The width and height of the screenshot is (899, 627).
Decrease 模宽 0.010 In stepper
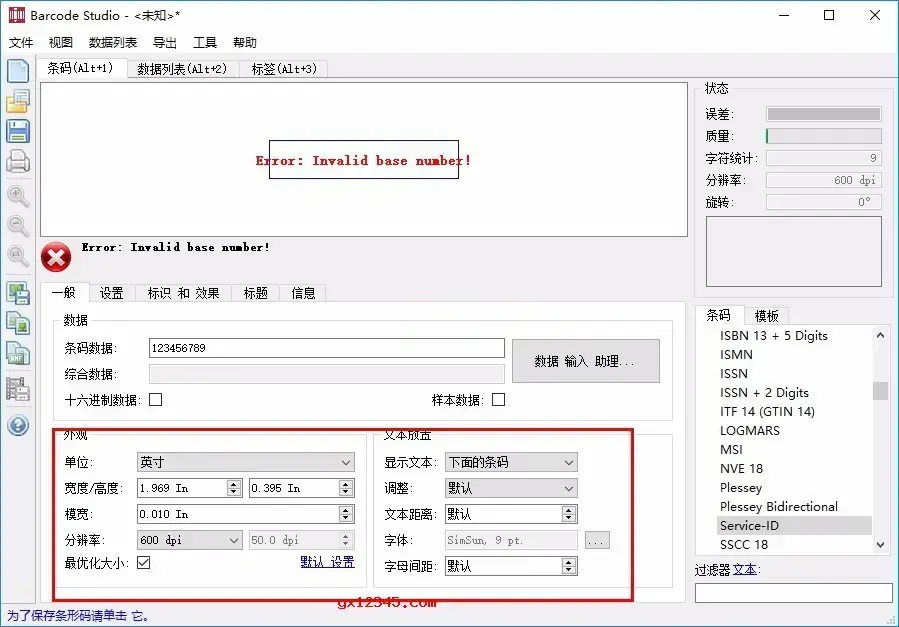click(346, 518)
